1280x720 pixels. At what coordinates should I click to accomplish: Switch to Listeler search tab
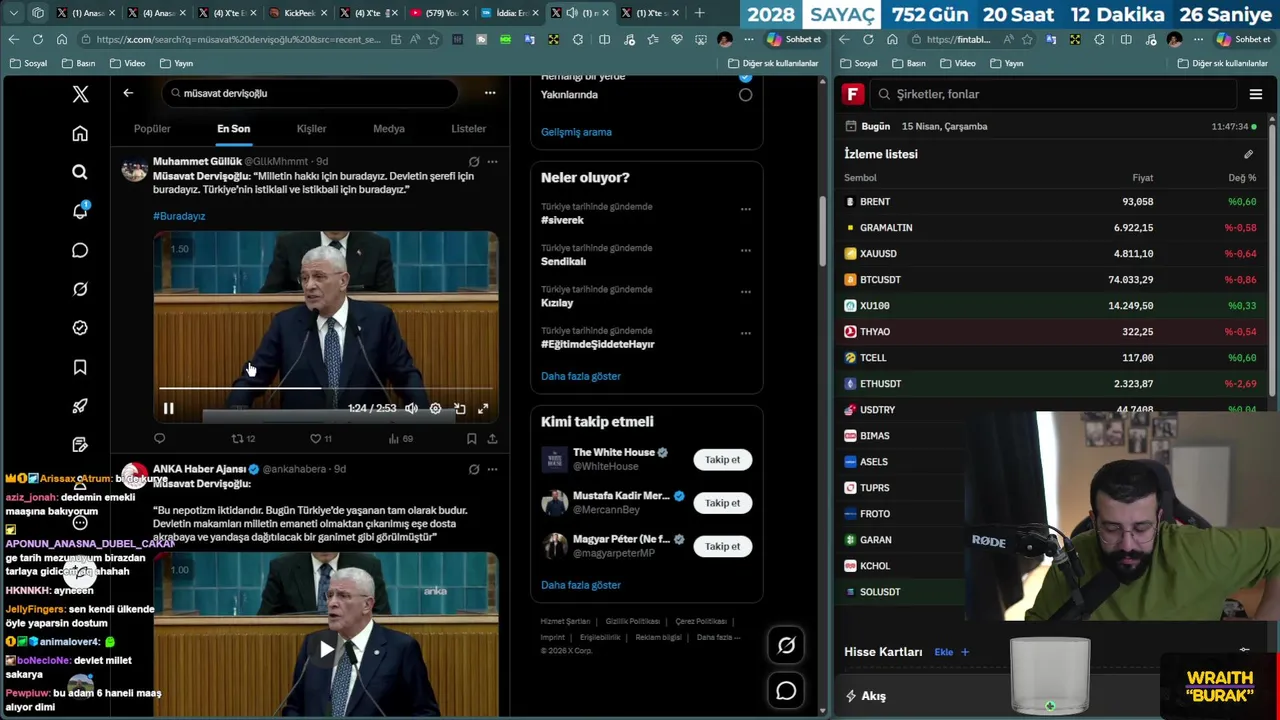tap(468, 128)
